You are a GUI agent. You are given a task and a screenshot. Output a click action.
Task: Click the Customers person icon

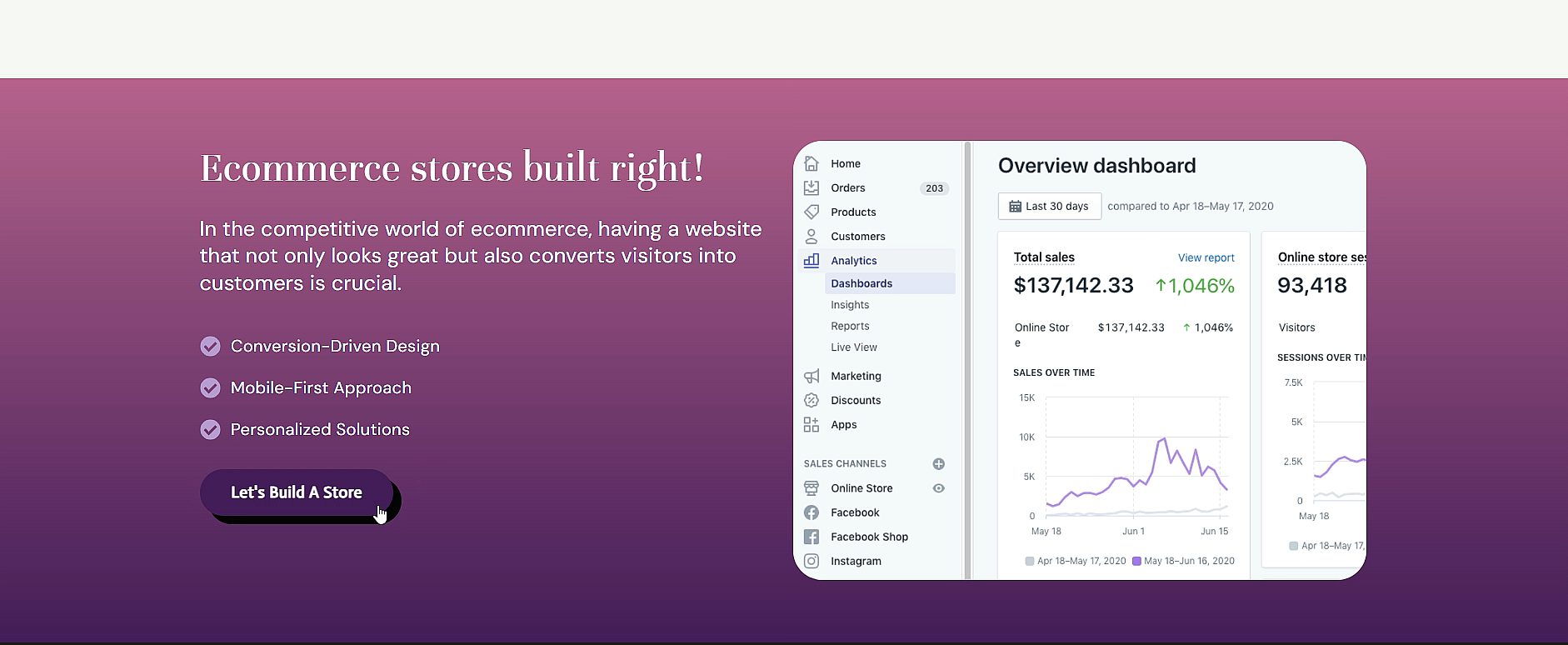[x=811, y=237]
